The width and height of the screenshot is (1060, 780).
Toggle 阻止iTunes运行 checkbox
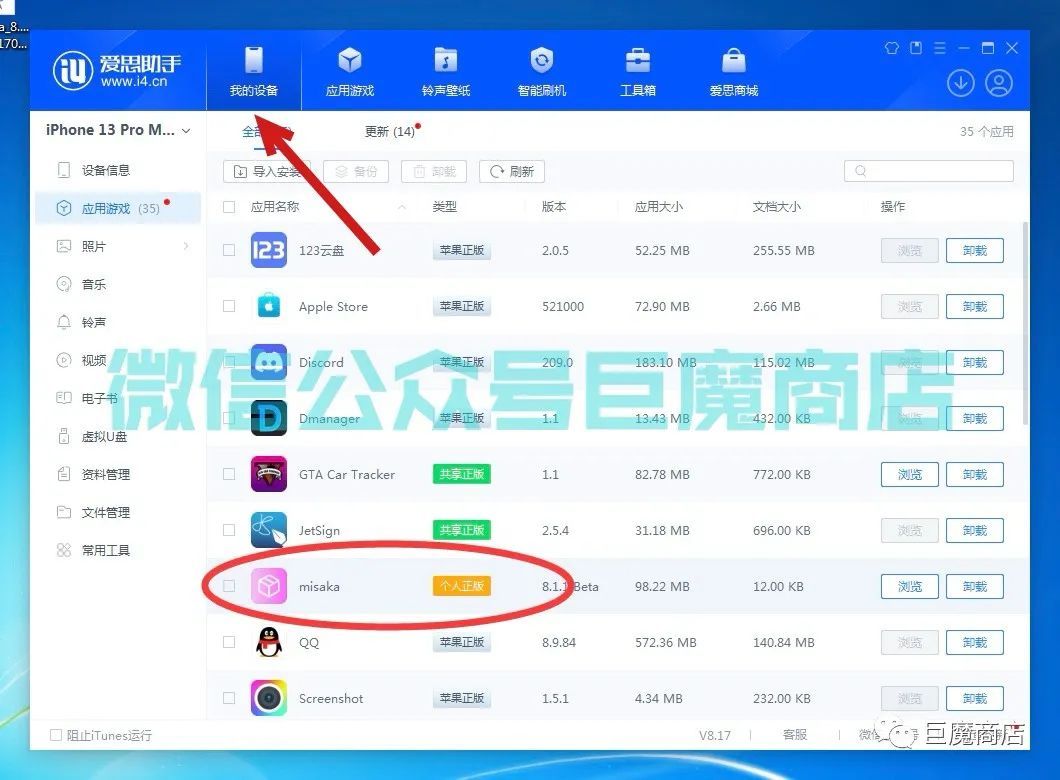tap(56, 735)
